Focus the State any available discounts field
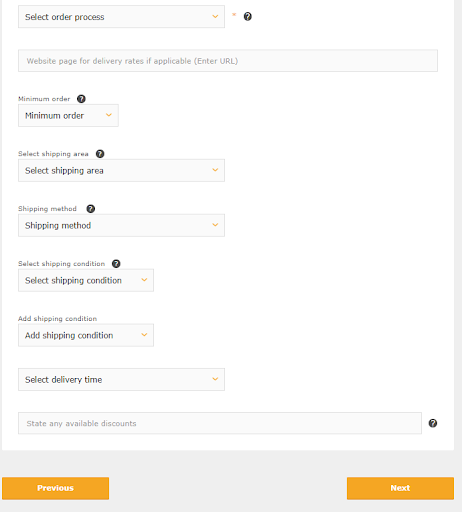 pos(220,423)
